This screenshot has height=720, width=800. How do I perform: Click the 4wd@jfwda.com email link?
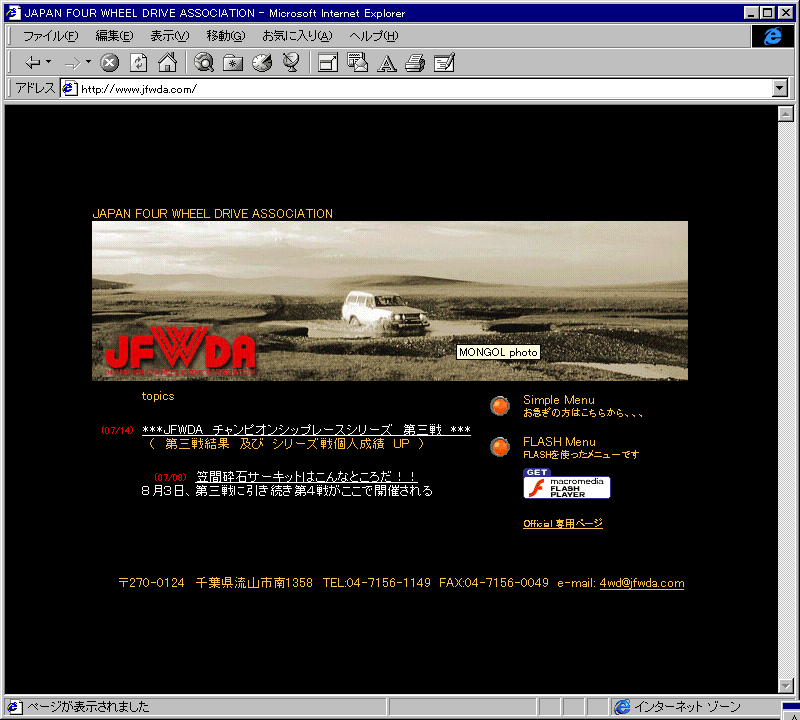coord(642,583)
